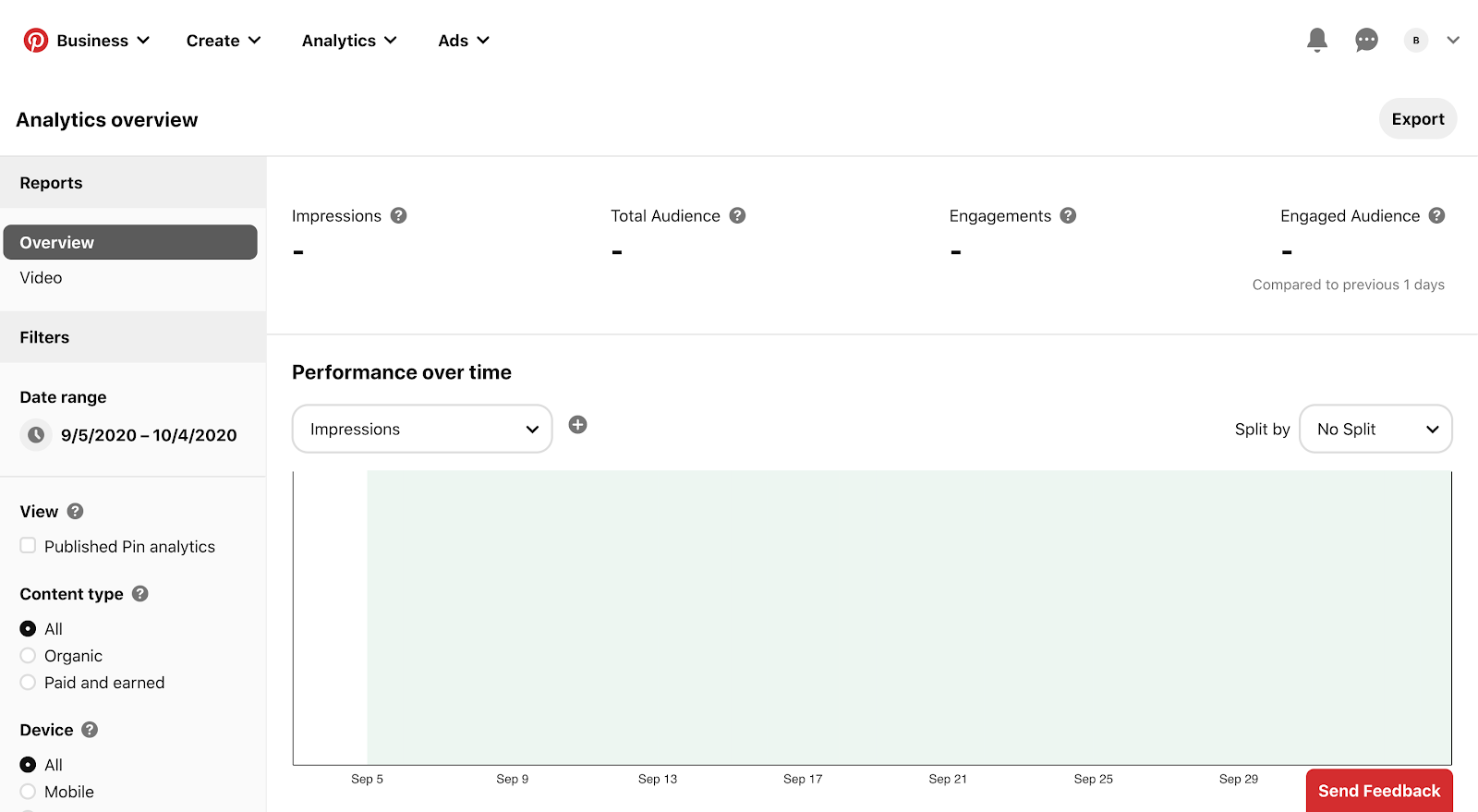Show help for Total Audience metric
Viewport: 1478px width, 812px height.
click(737, 215)
